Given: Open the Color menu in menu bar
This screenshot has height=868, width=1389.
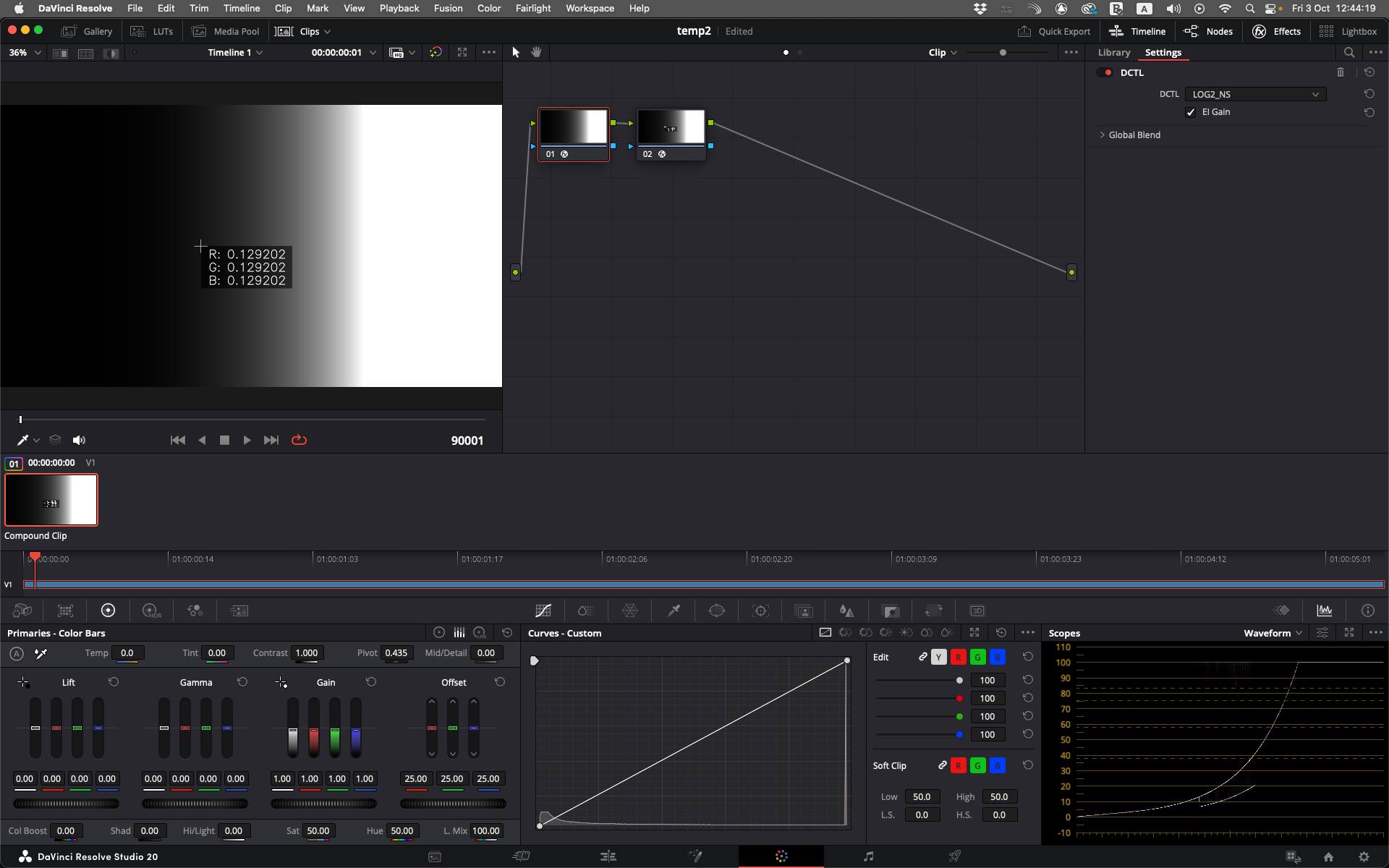Looking at the screenshot, I should [x=488, y=8].
